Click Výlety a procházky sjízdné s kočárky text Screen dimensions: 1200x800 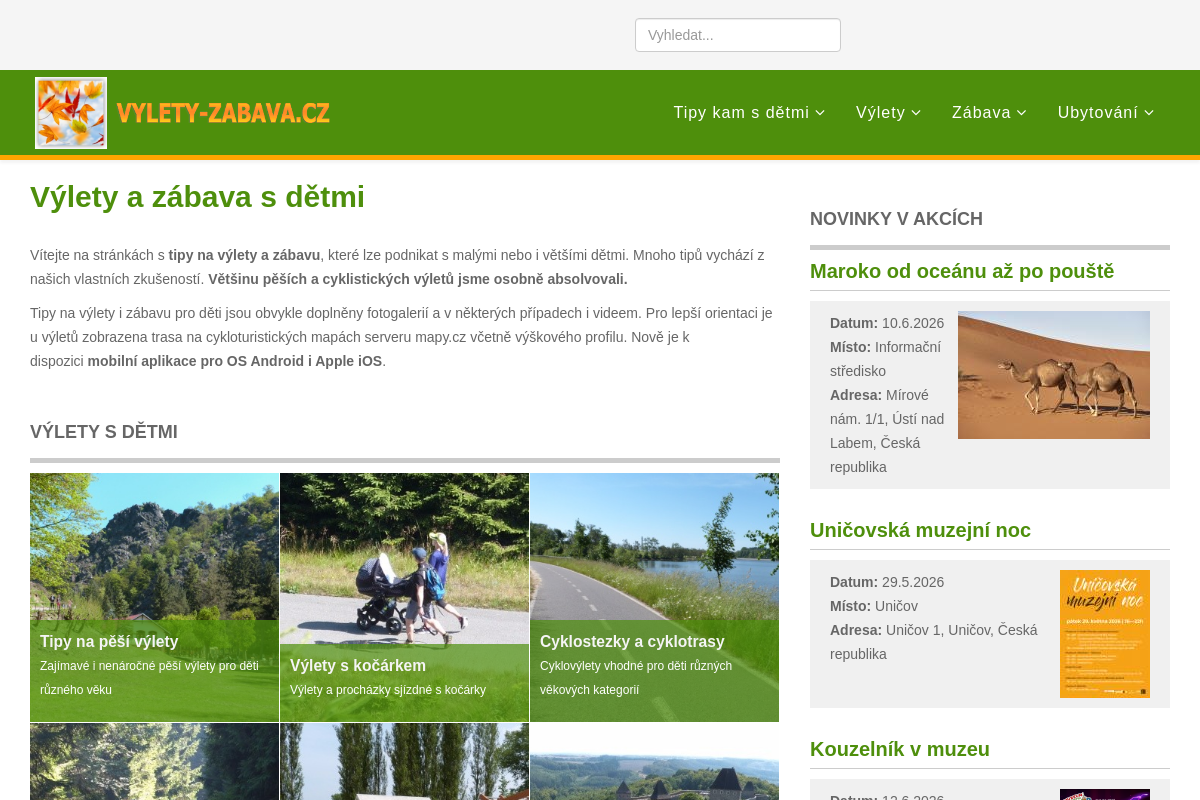pyautogui.click(x=388, y=690)
